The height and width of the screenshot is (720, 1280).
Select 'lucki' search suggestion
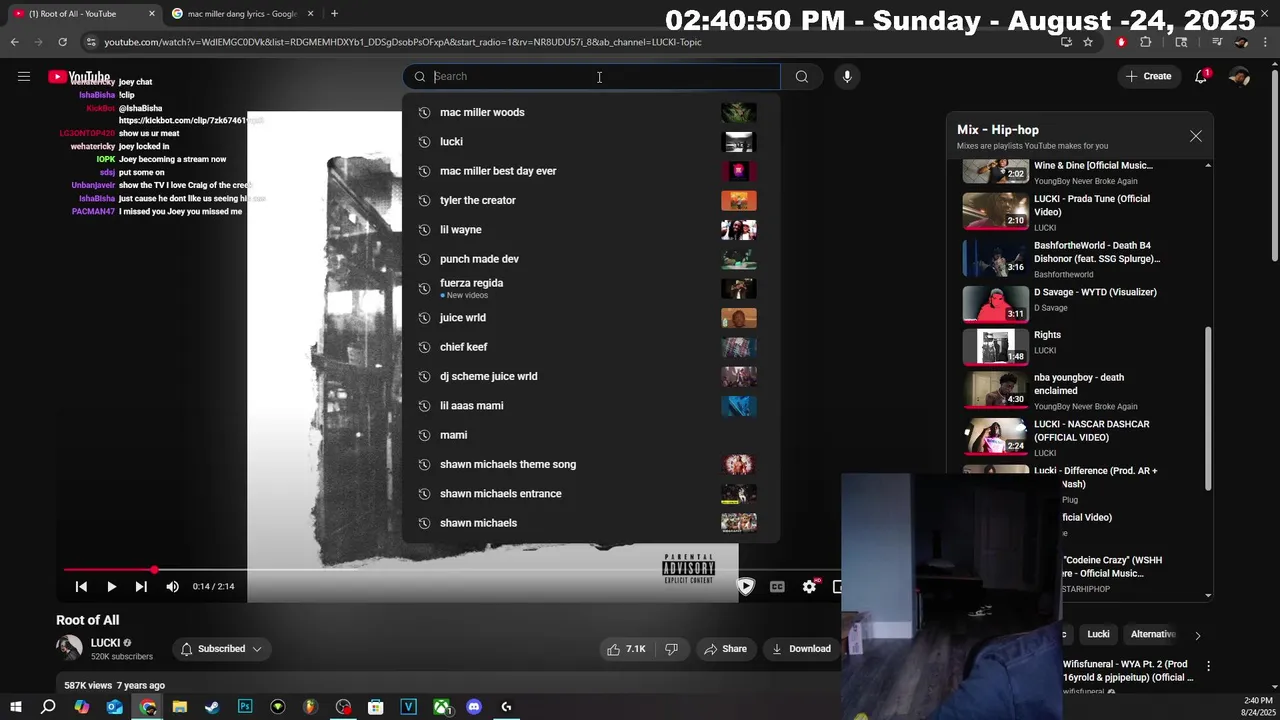[x=590, y=141]
